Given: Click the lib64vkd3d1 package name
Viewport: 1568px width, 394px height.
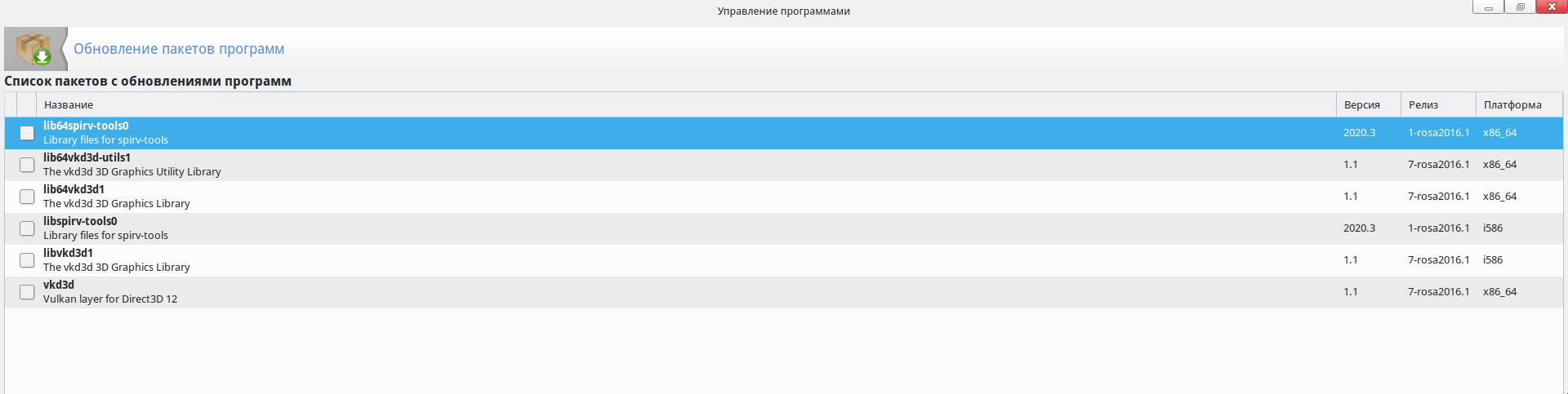Looking at the screenshot, I should pyautogui.click(x=73, y=189).
